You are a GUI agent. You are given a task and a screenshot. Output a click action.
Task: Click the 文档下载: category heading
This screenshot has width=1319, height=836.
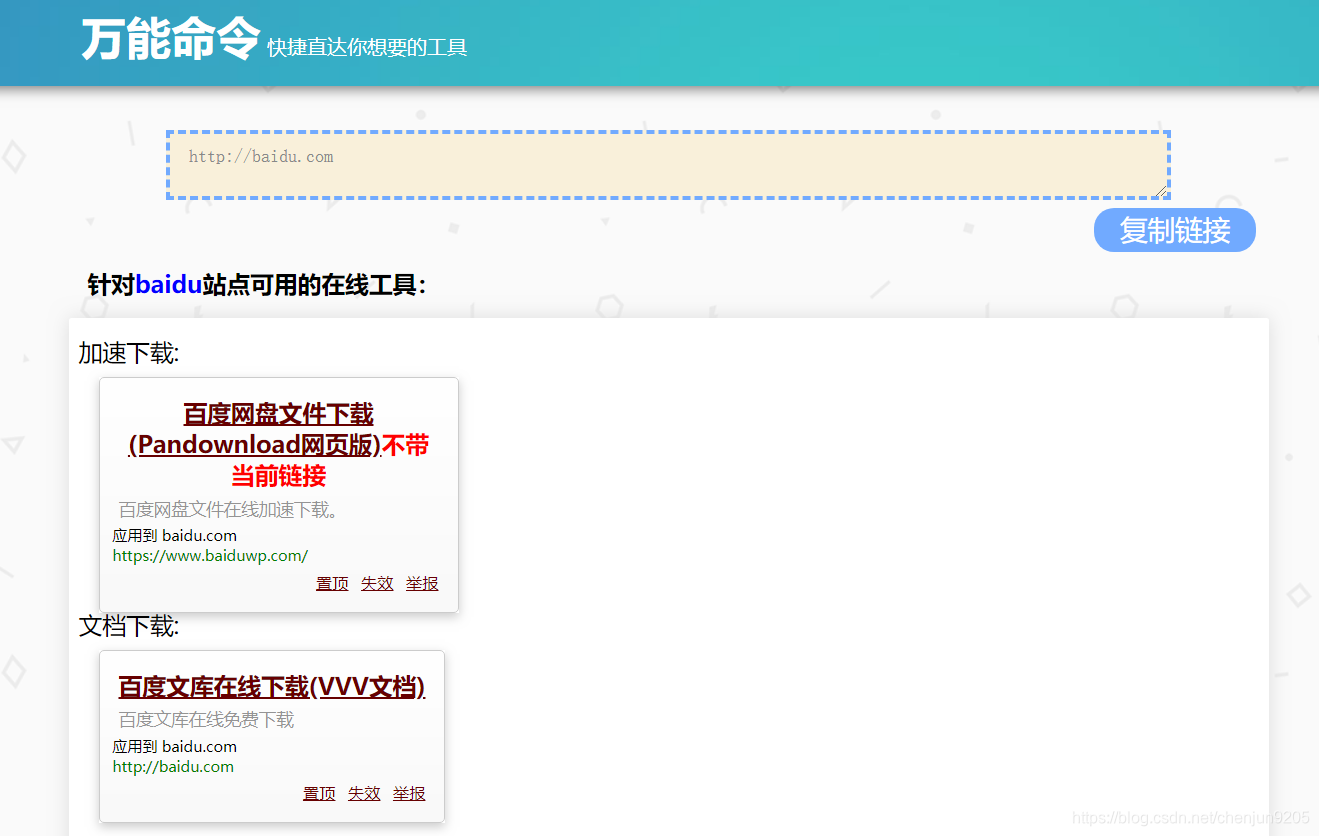pyautogui.click(x=129, y=627)
